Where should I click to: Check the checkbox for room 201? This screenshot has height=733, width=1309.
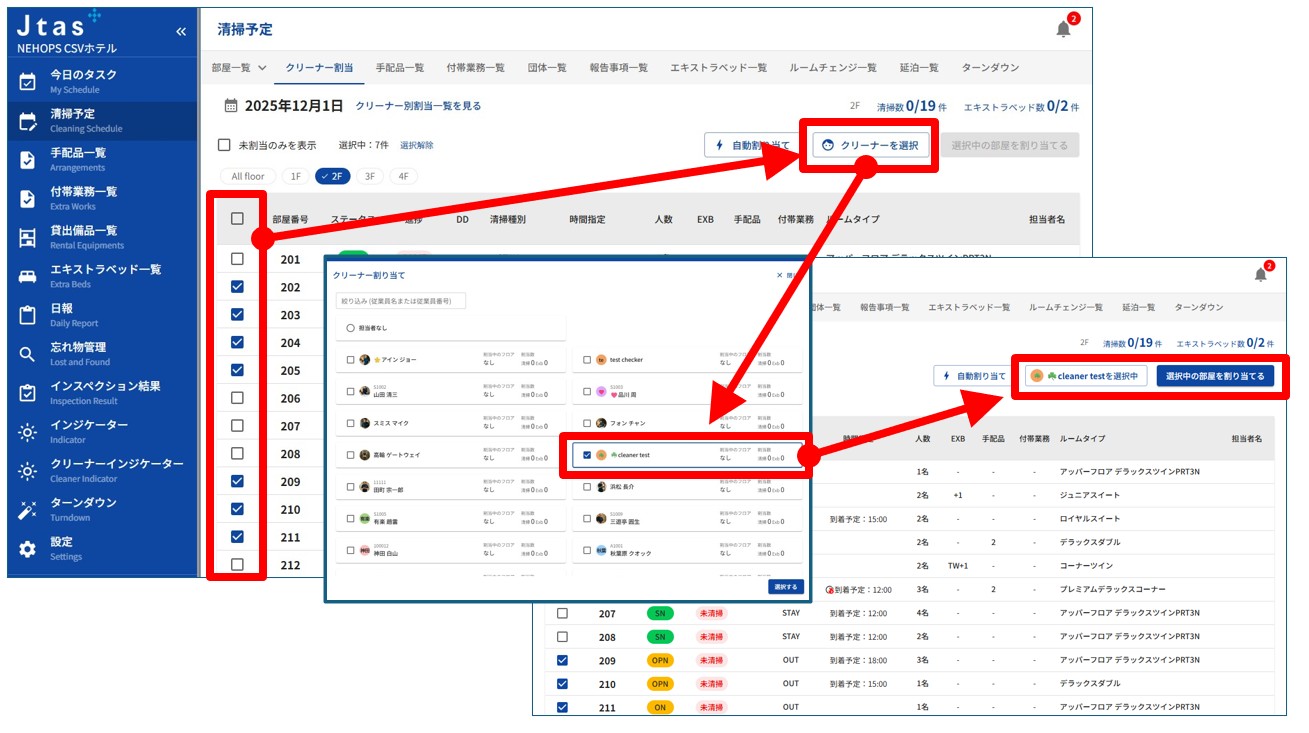tap(237, 259)
